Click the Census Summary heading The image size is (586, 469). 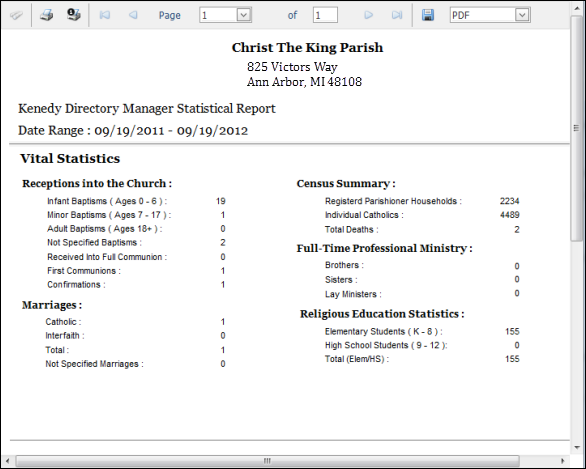[x=346, y=183]
